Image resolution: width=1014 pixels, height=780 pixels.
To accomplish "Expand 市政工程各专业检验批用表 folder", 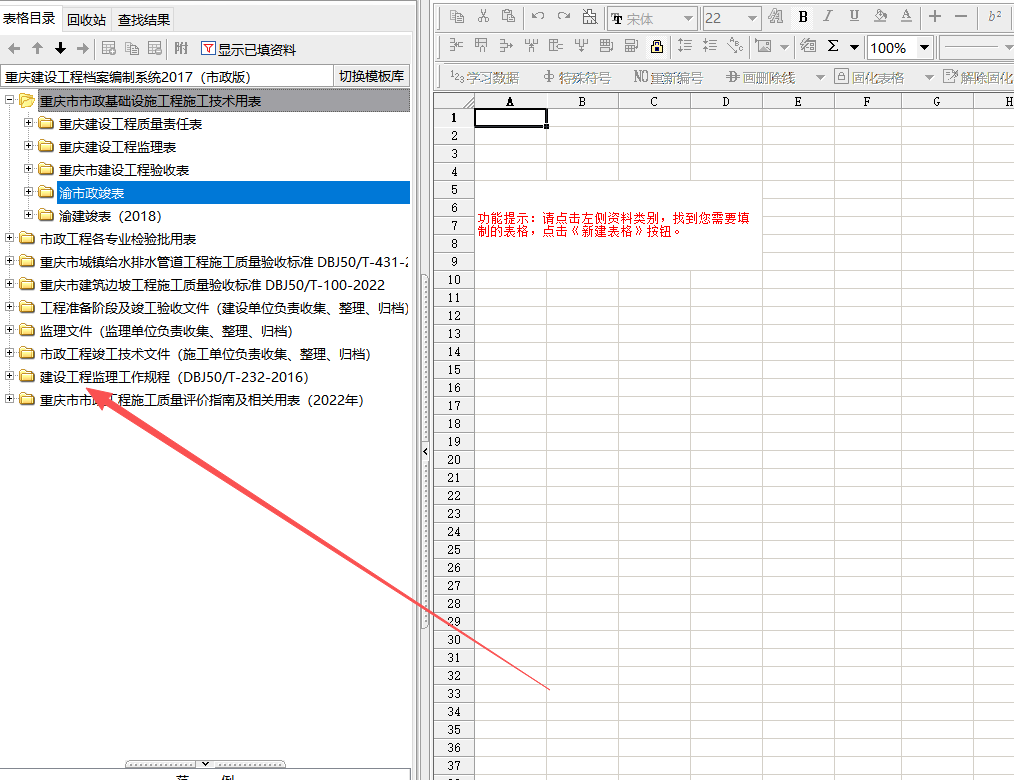I will point(9,237).
